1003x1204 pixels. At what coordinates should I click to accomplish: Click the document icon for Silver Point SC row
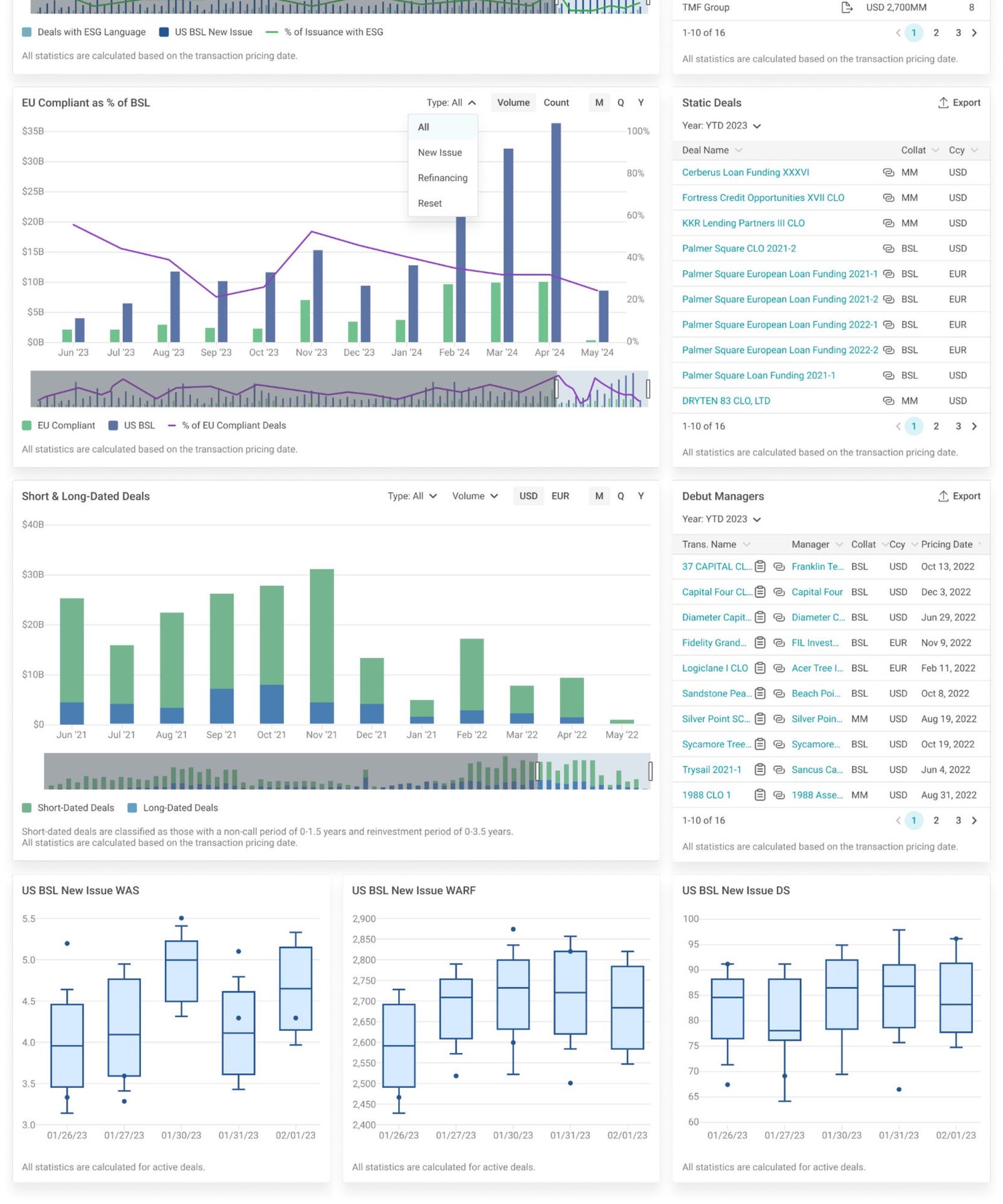click(x=760, y=719)
